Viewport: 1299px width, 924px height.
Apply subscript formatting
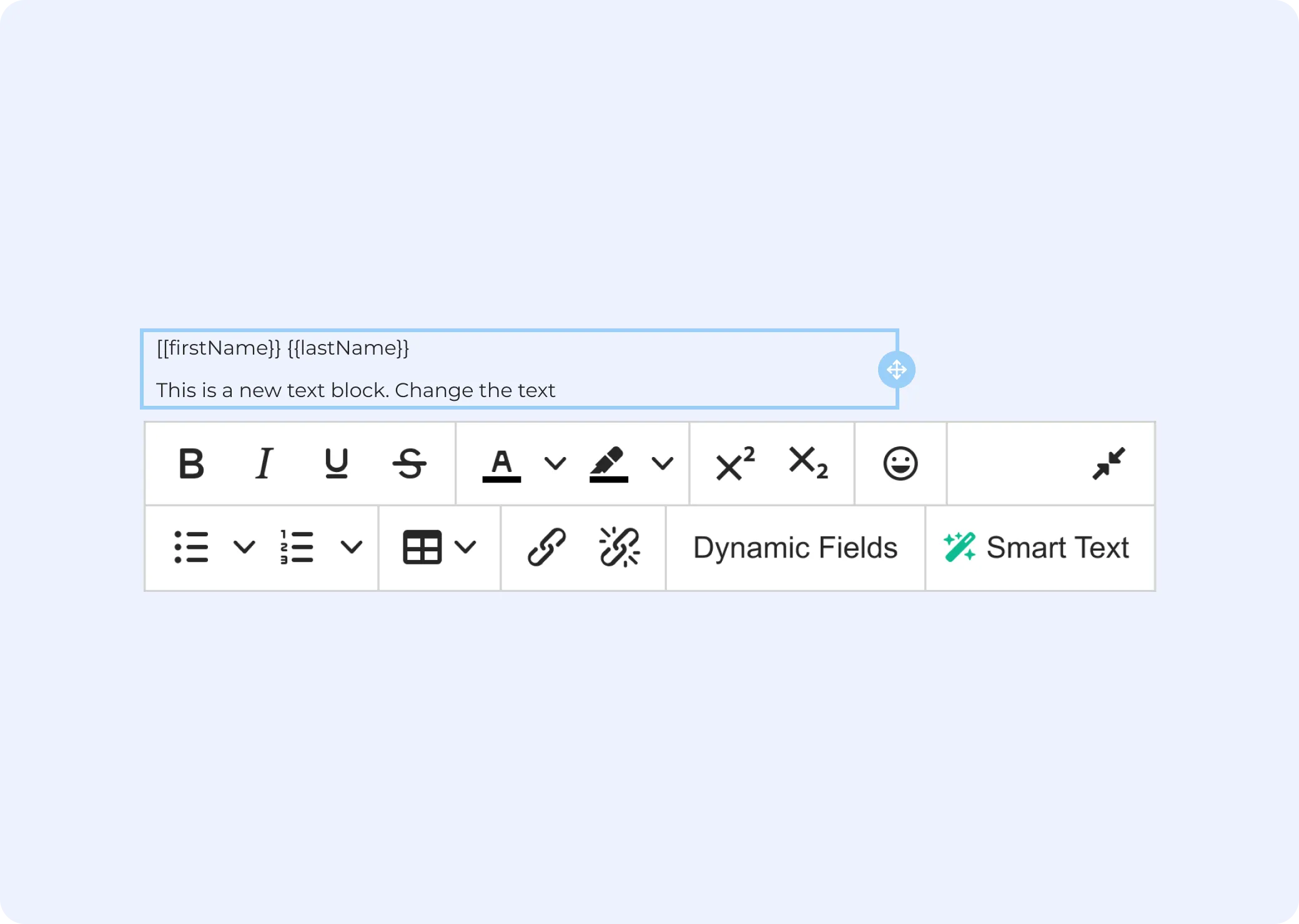pyautogui.click(x=808, y=464)
